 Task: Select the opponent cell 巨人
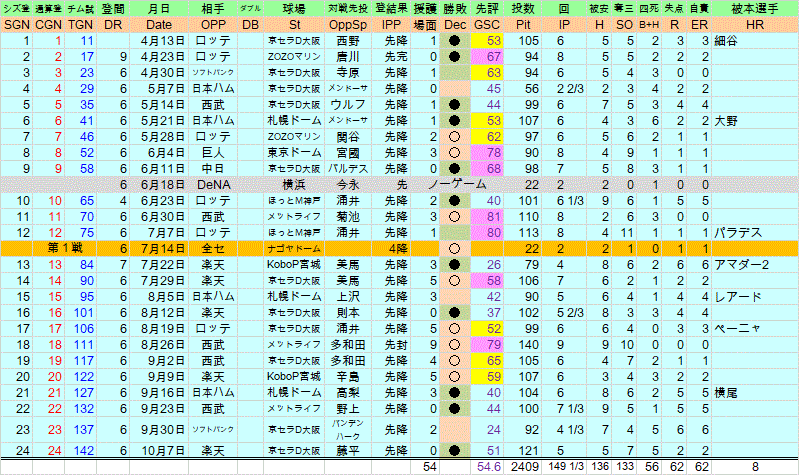pos(213,153)
